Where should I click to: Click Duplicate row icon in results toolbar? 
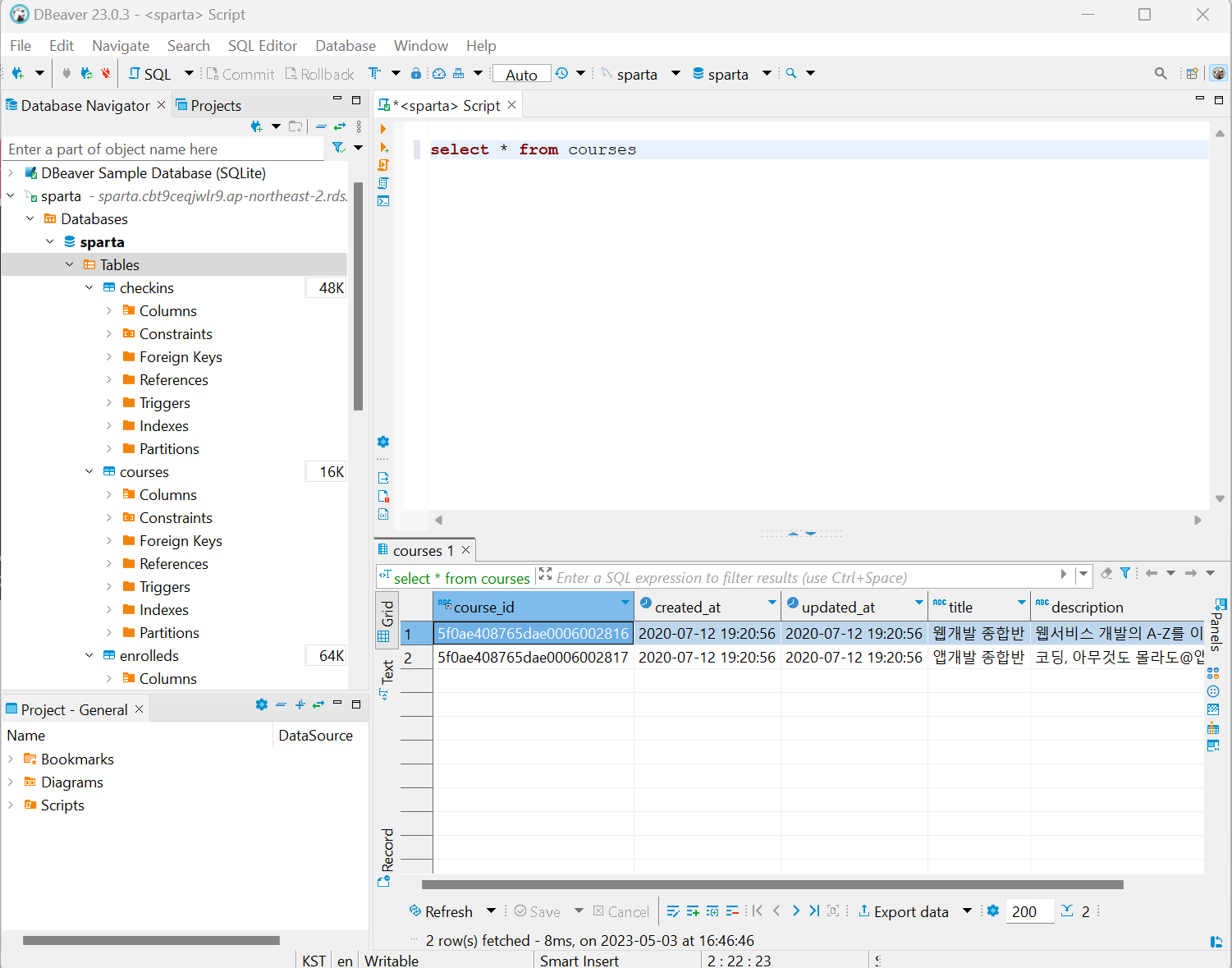(x=712, y=911)
